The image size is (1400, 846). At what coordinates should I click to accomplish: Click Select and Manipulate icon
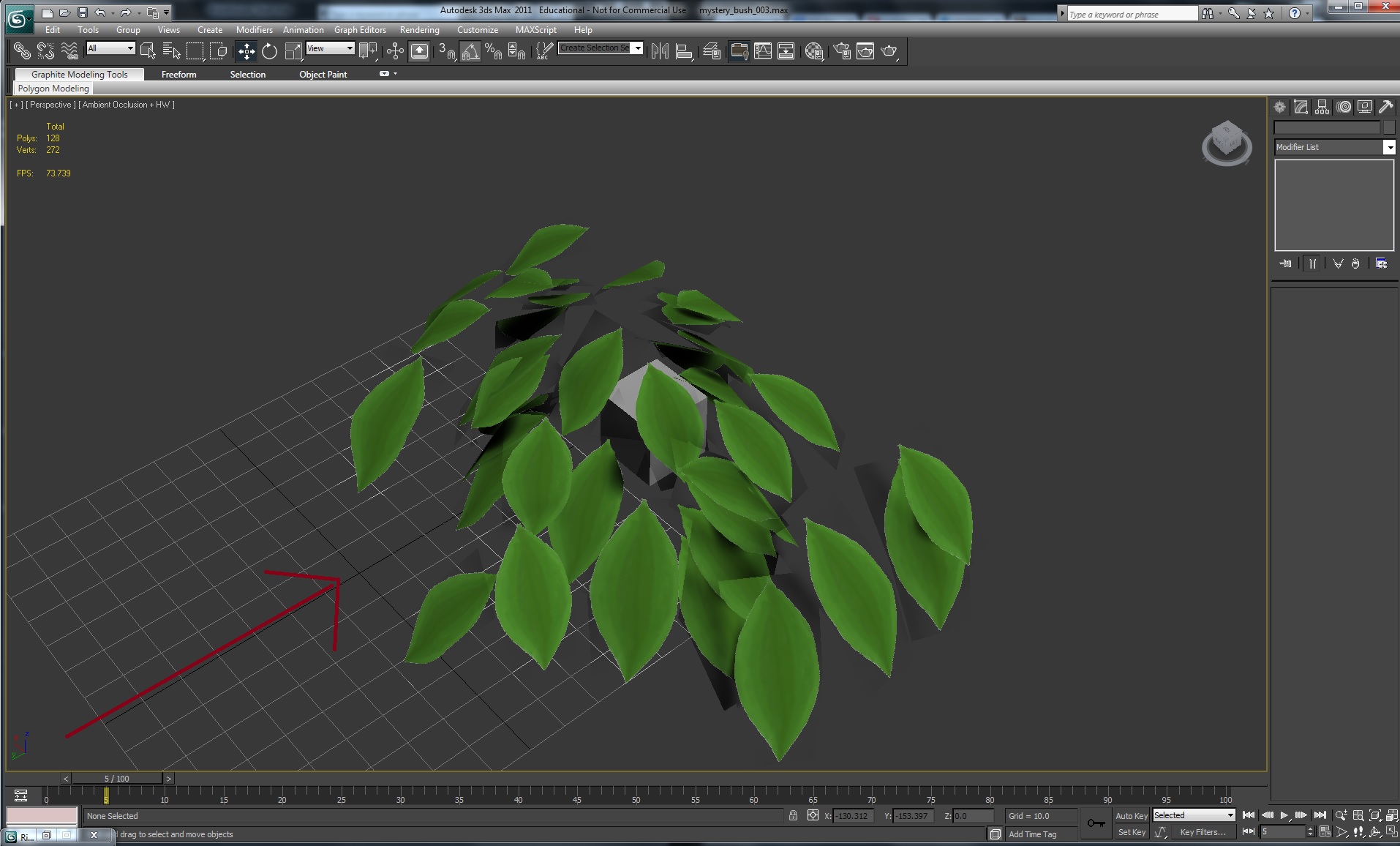(x=395, y=50)
